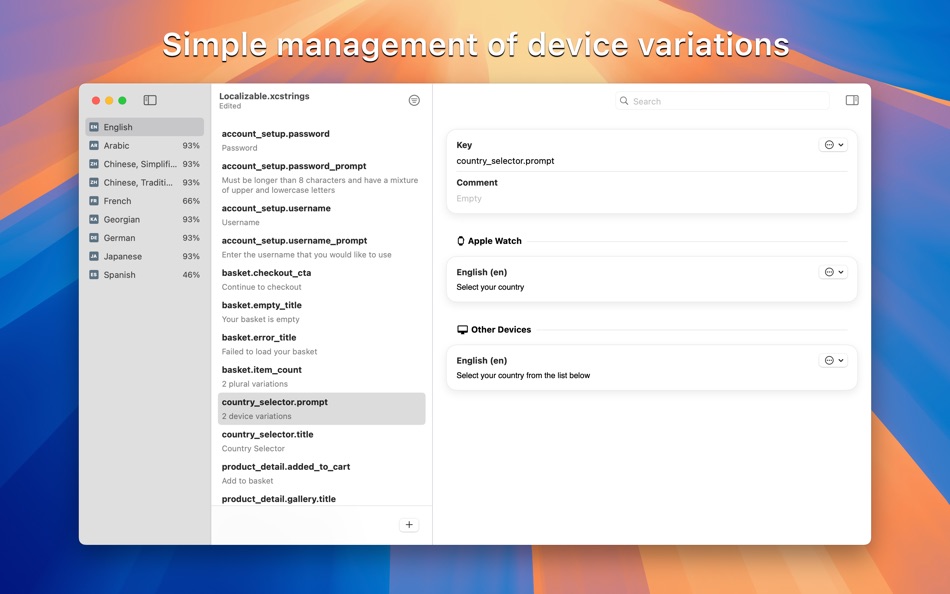Click the key value country_selector.prompt field

click(x=505, y=161)
